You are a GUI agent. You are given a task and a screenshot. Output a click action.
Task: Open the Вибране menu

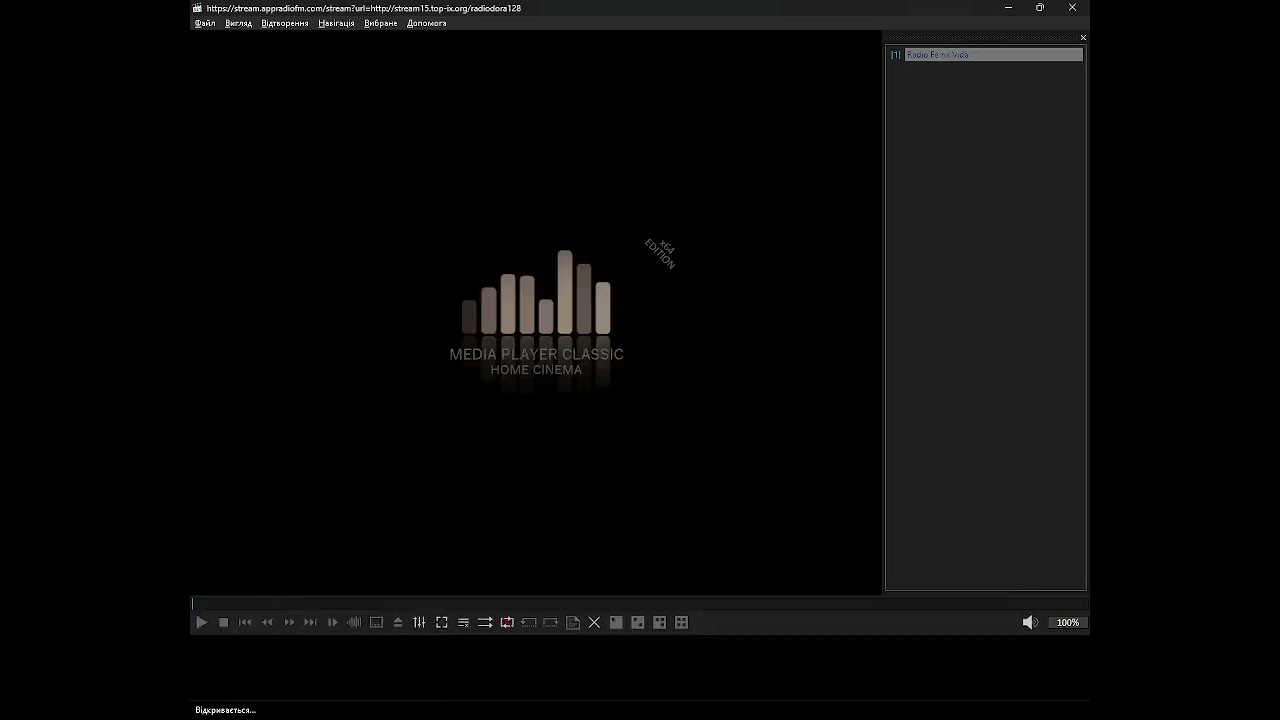381,23
